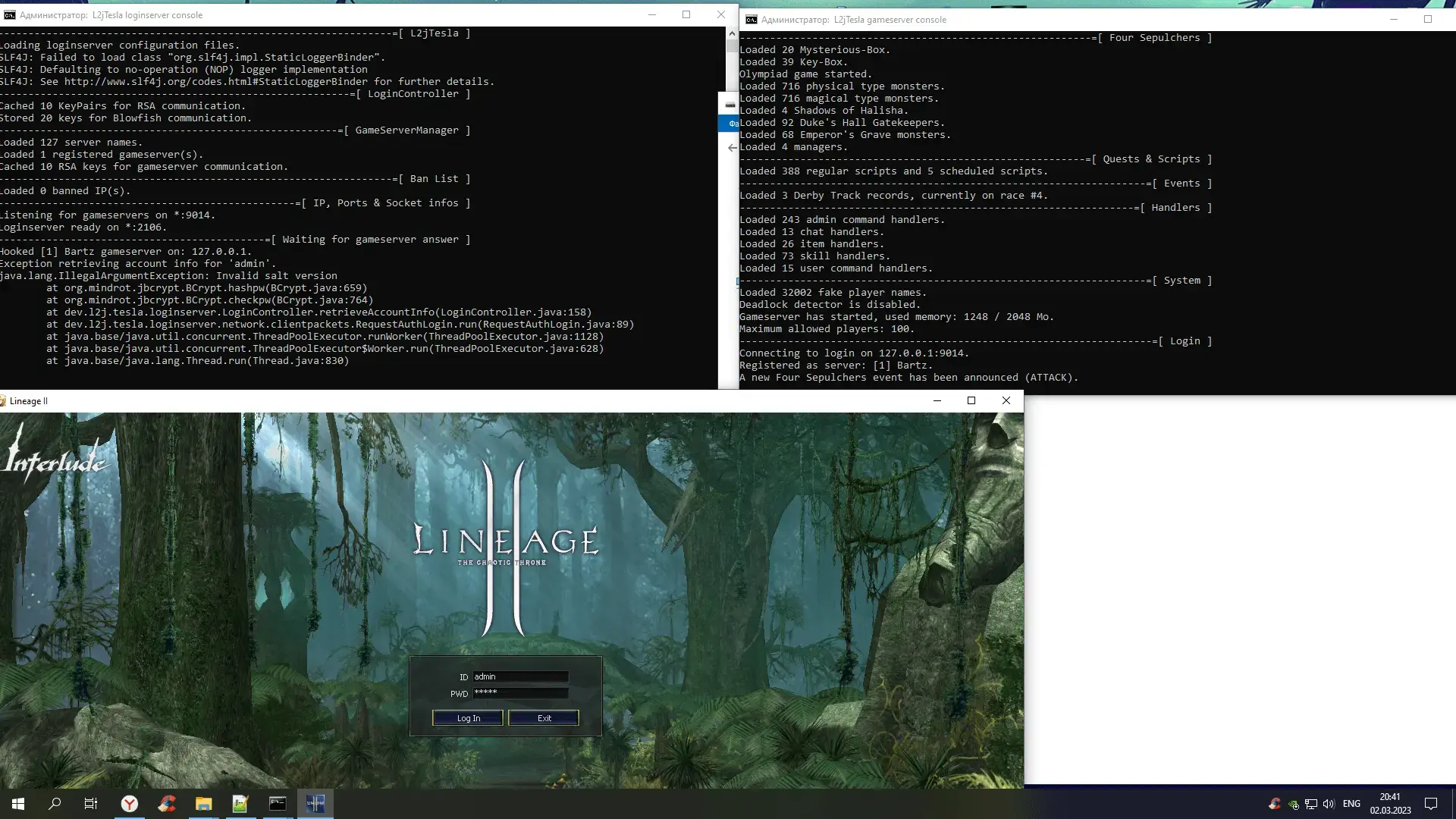Click 'Deadlock detector is disabled.' line
The width and height of the screenshot is (1456, 819).
[830, 305]
